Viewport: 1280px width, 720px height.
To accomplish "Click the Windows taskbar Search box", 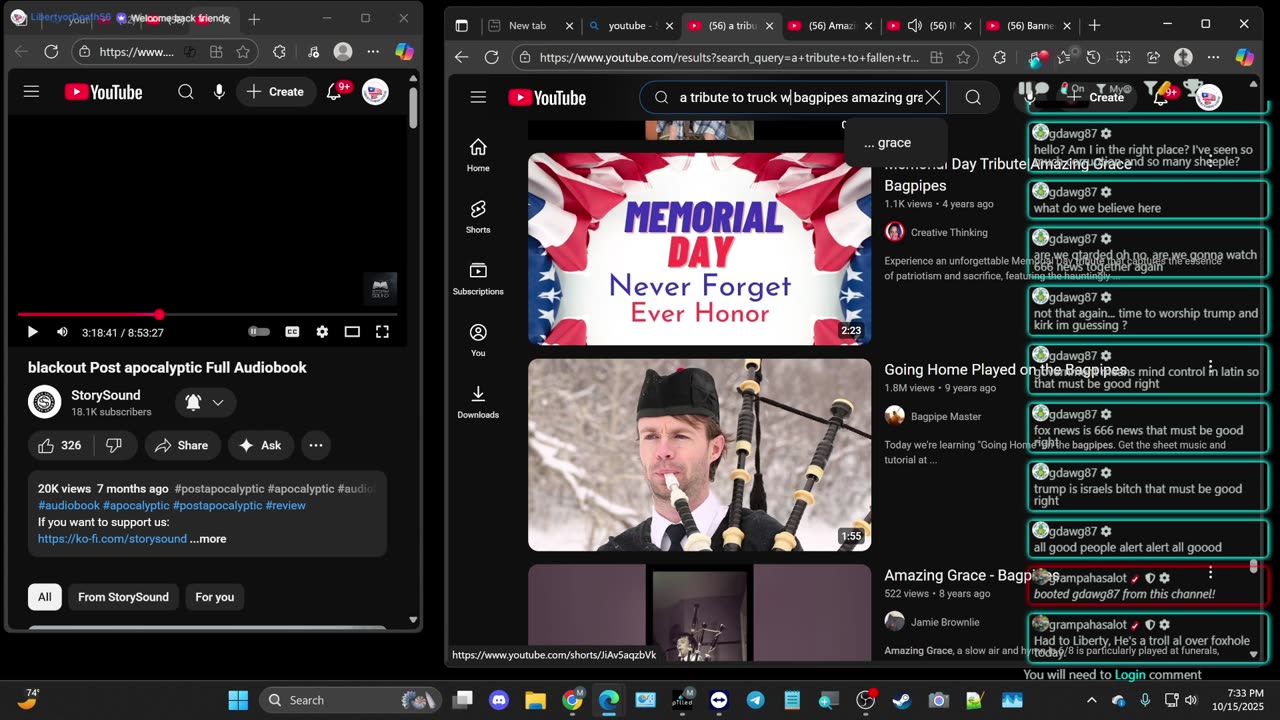I will (x=351, y=700).
